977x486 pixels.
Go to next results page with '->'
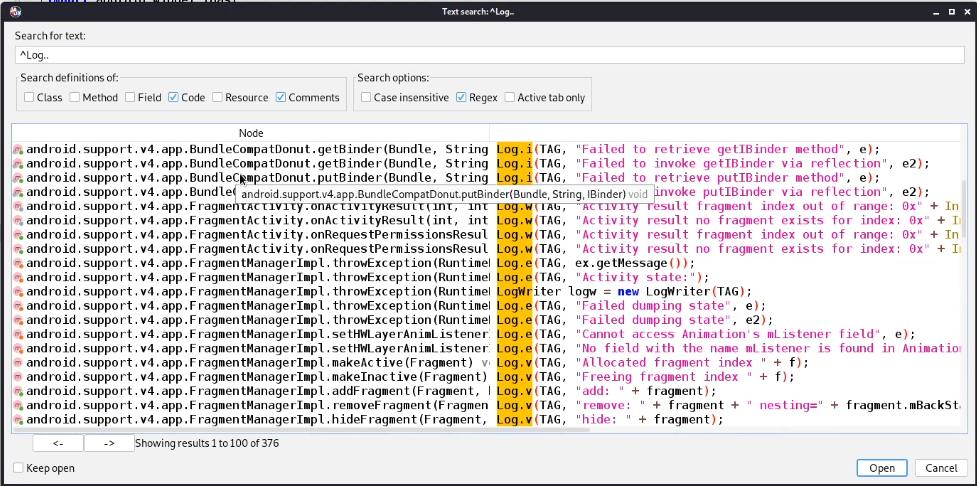(x=109, y=443)
